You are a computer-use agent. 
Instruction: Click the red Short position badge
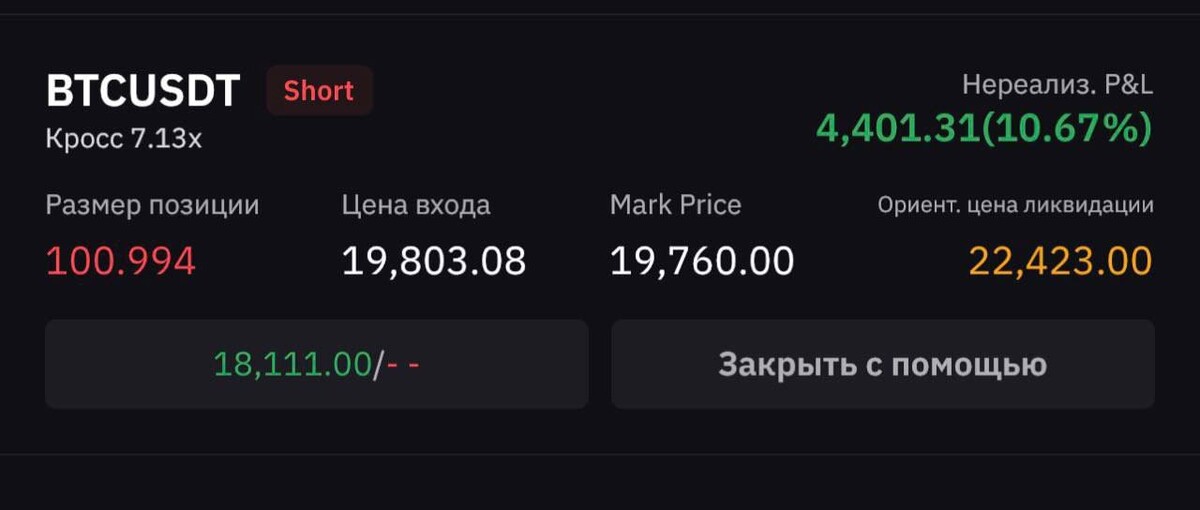point(319,91)
